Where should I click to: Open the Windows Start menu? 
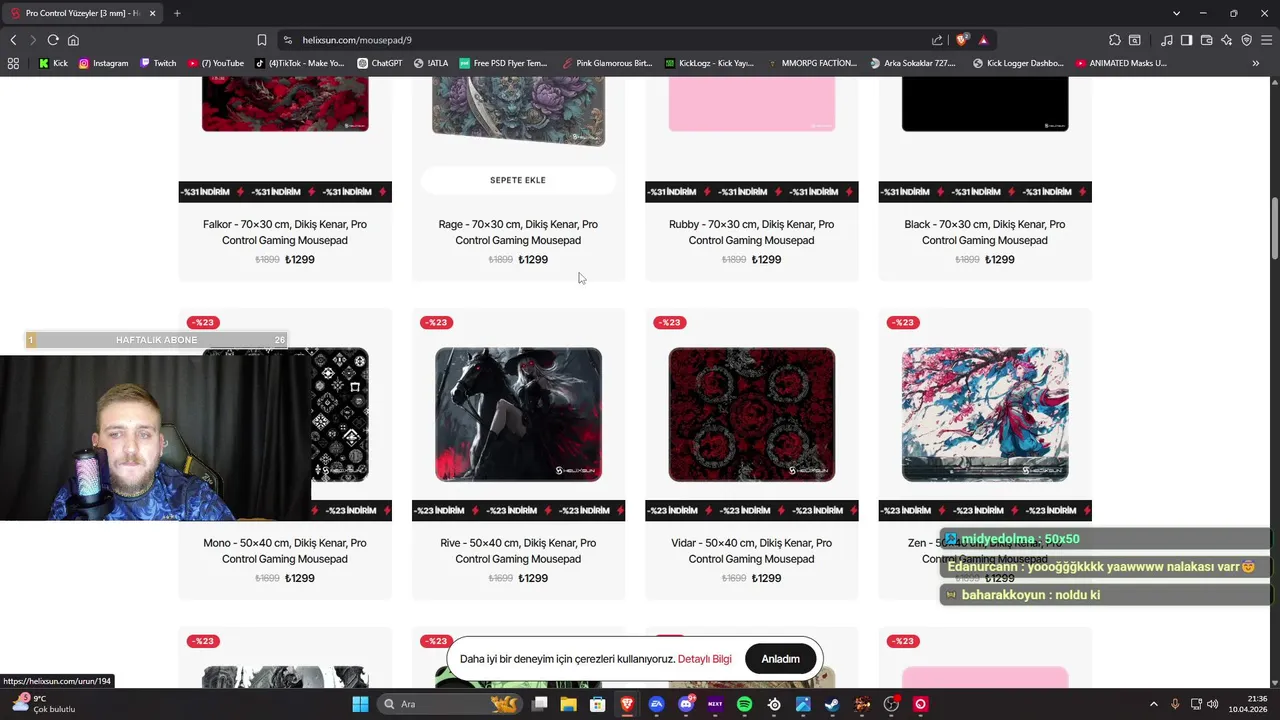point(360,704)
